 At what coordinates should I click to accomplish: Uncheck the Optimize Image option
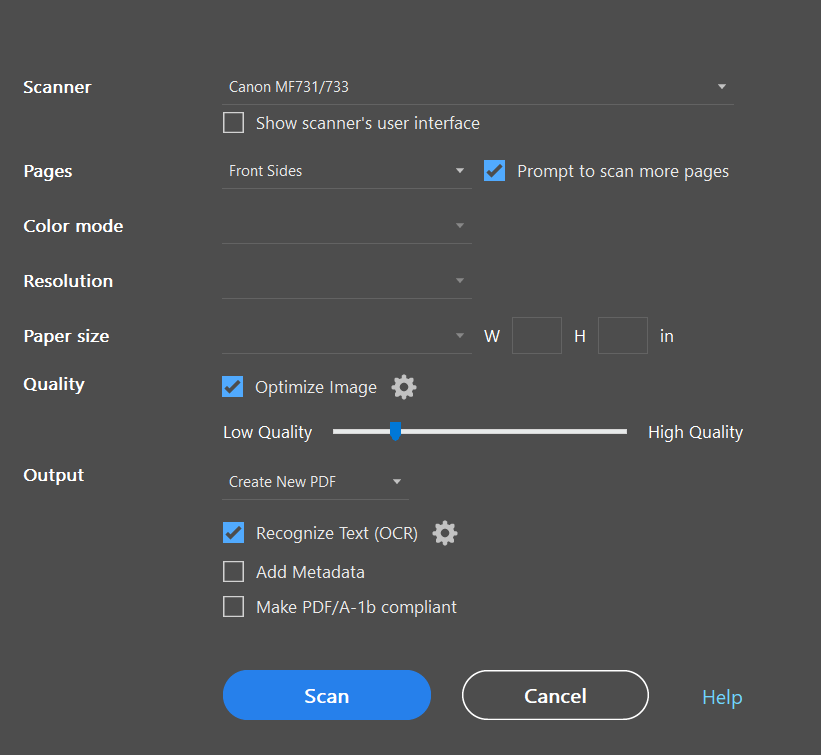tap(232, 386)
